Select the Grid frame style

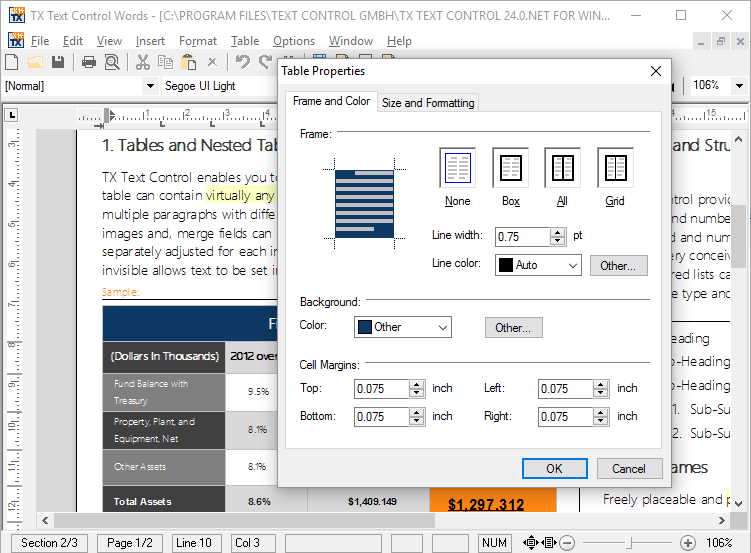[615, 168]
